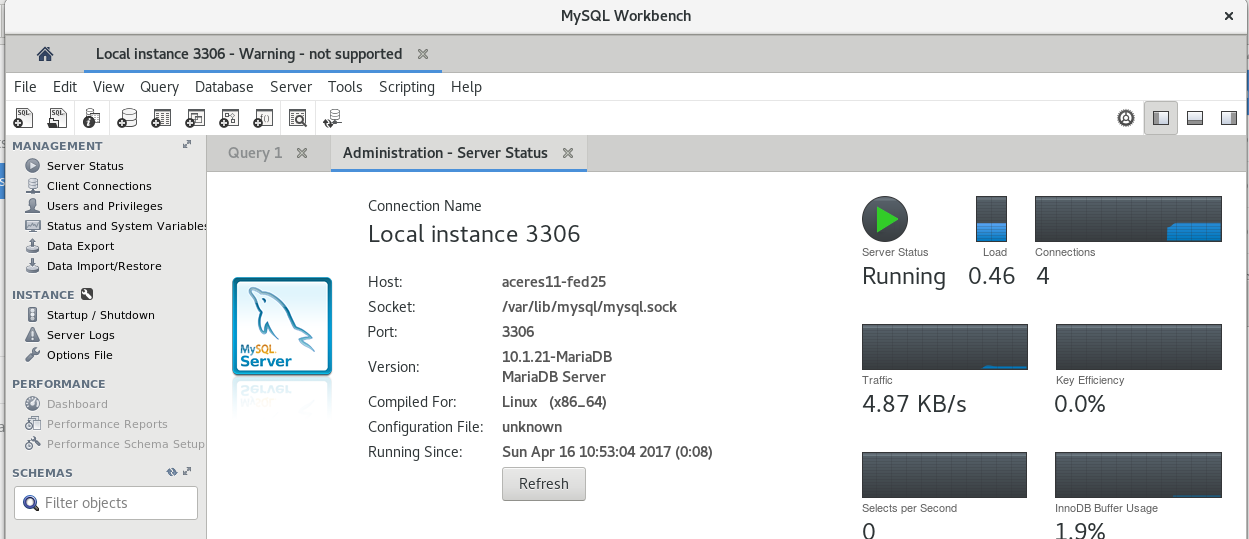
Task: Open Options File
Action: [x=79, y=355]
